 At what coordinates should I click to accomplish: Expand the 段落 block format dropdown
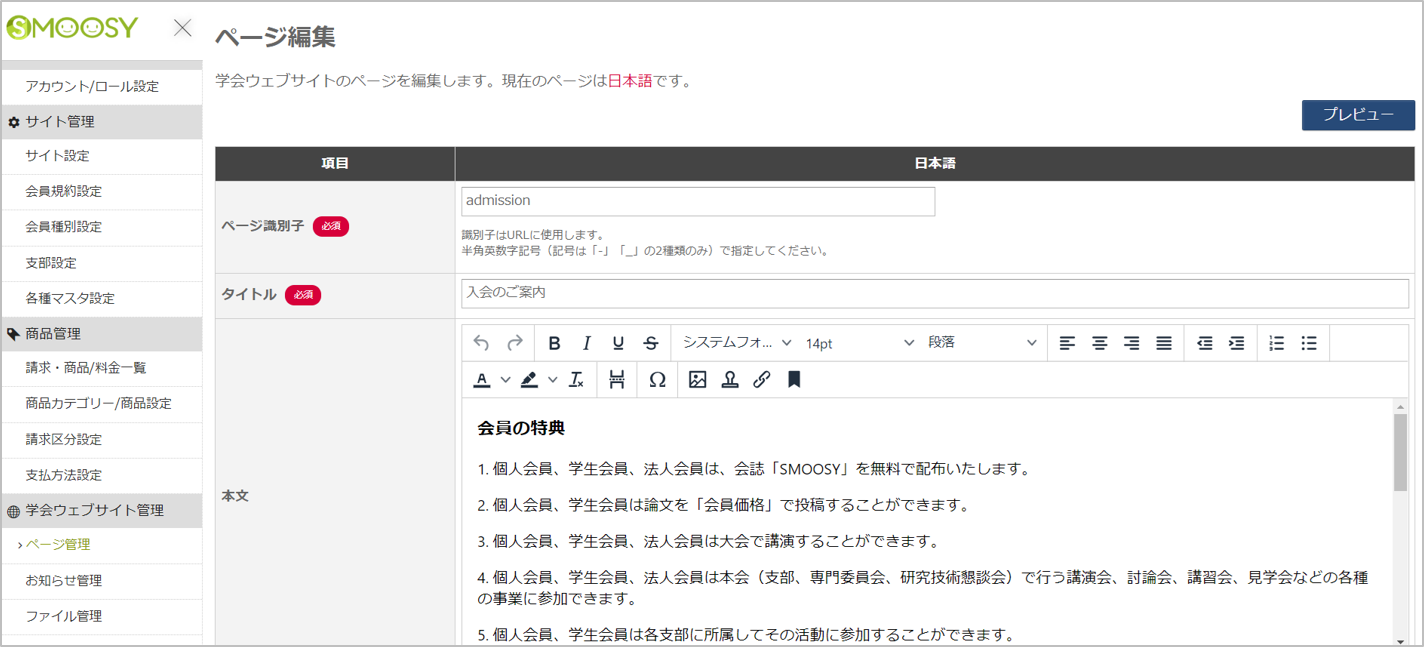[x=982, y=343]
